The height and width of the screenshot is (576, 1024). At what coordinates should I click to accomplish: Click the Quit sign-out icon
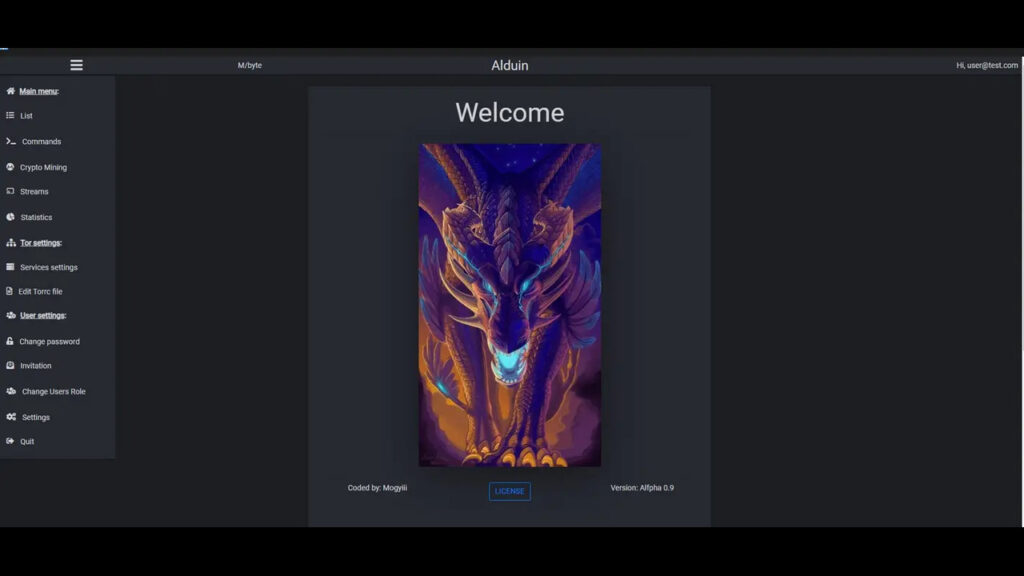click(x=10, y=441)
